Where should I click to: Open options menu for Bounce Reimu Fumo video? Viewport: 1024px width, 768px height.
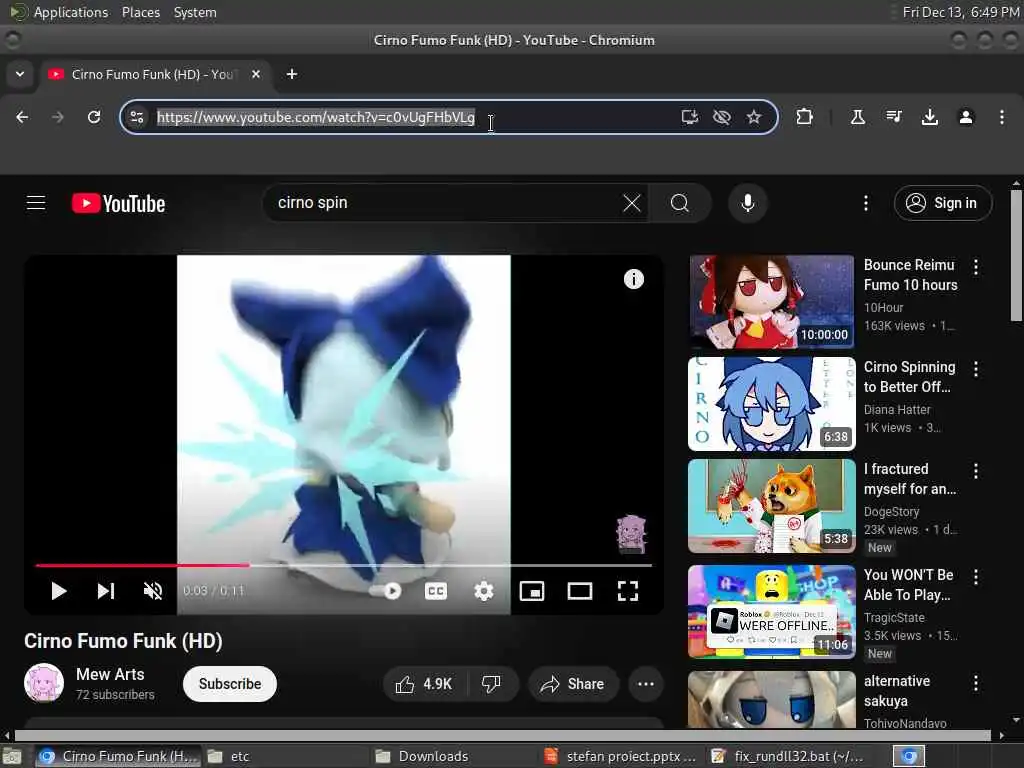(976, 267)
